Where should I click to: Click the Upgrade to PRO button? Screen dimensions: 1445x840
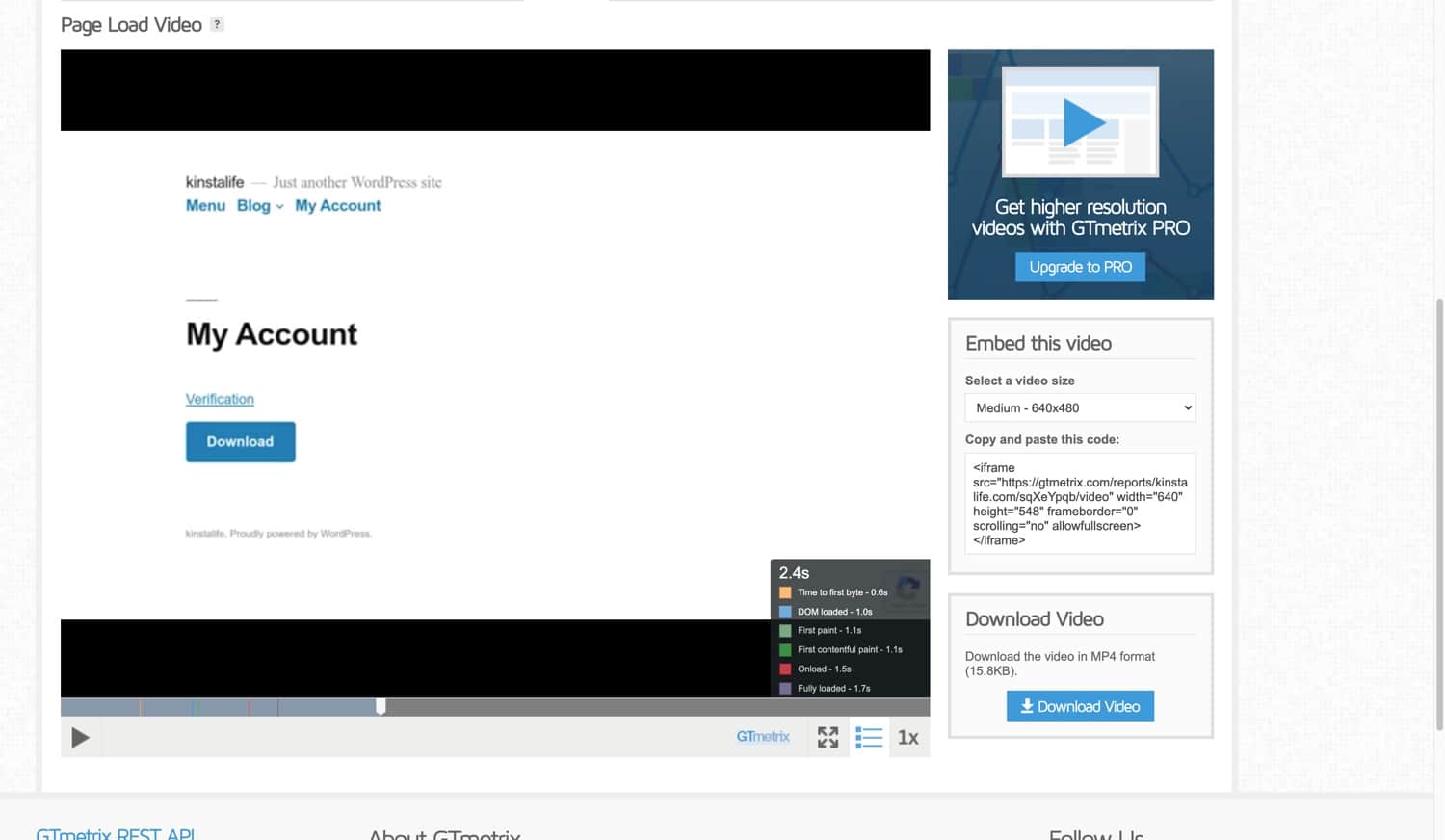tap(1080, 267)
